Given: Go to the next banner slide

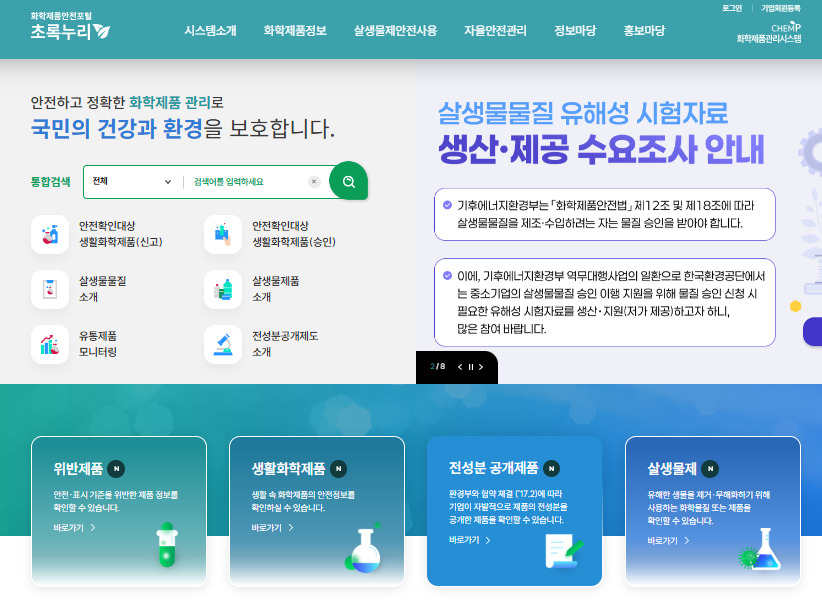Looking at the screenshot, I should click(482, 367).
